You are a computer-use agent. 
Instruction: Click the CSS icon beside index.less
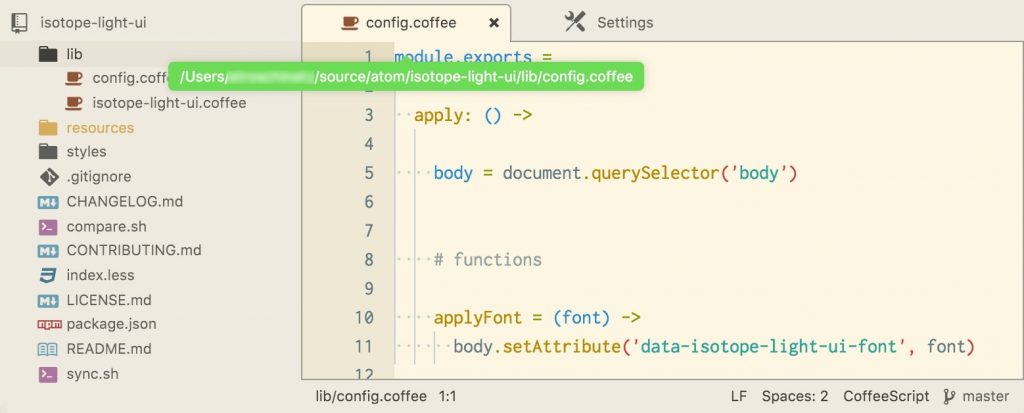pyautogui.click(x=47, y=275)
